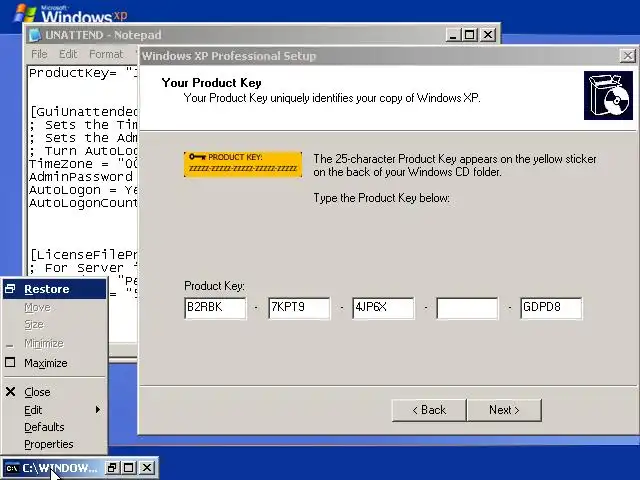Maximize the minimized C:\WINDOW... command window
640x480 pixels.
point(129,468)
